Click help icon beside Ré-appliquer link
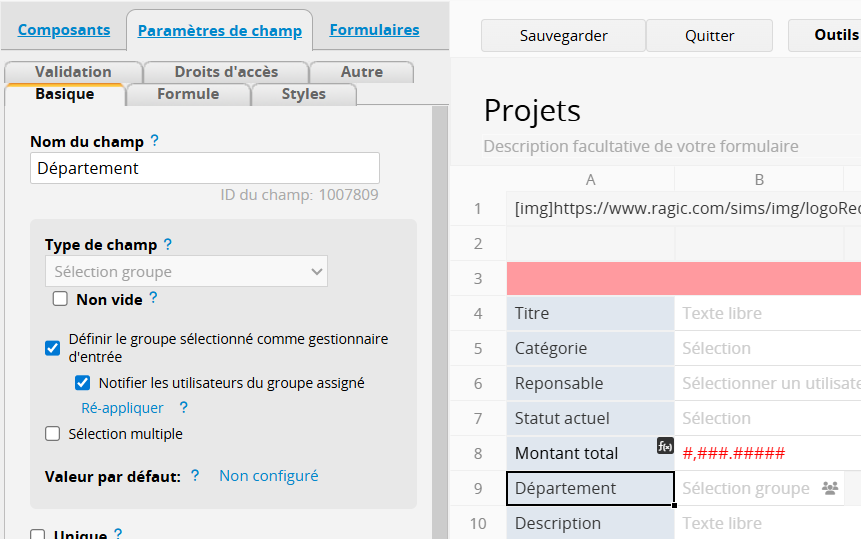Viewport: 861px width, 539px height. [x=183, y=407]
